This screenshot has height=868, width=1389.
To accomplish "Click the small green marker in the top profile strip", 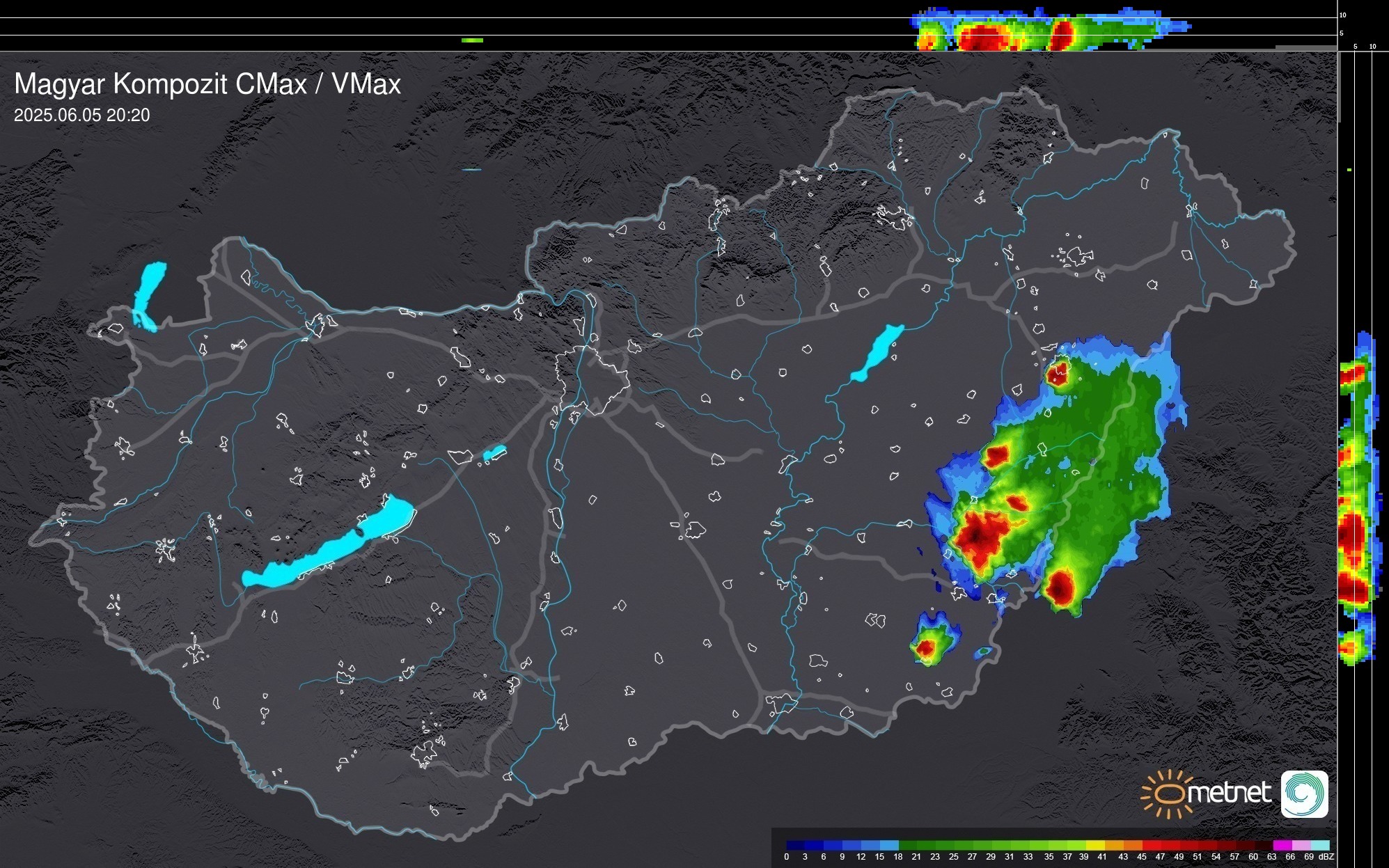I will coord(472,40).
